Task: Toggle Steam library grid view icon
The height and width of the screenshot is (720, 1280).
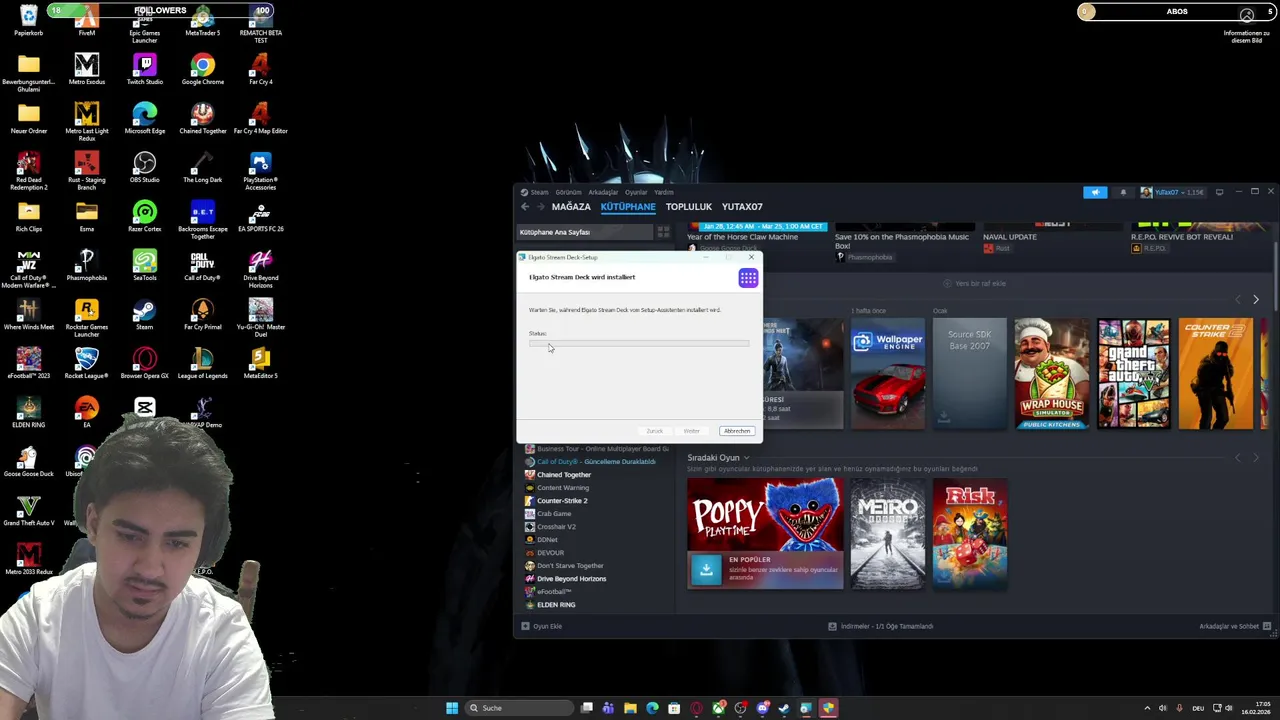Action: [x=663, y=232]
